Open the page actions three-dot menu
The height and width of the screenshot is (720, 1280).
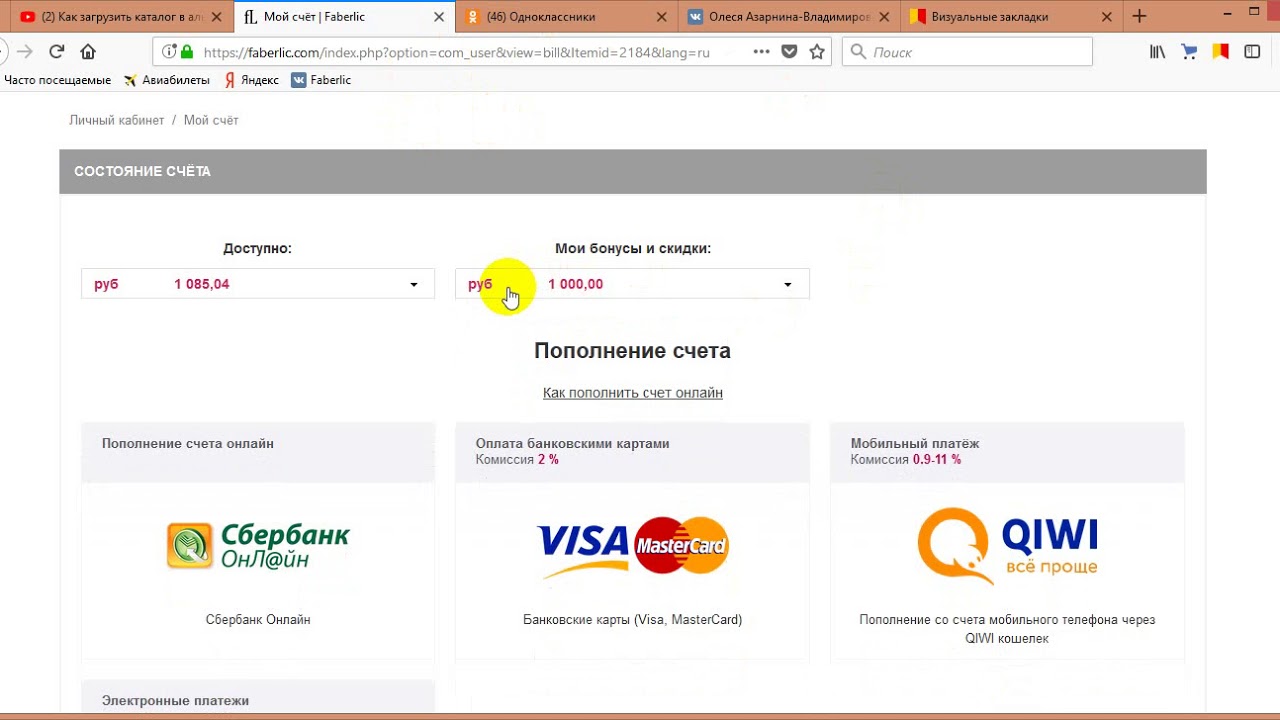[761, 52]
